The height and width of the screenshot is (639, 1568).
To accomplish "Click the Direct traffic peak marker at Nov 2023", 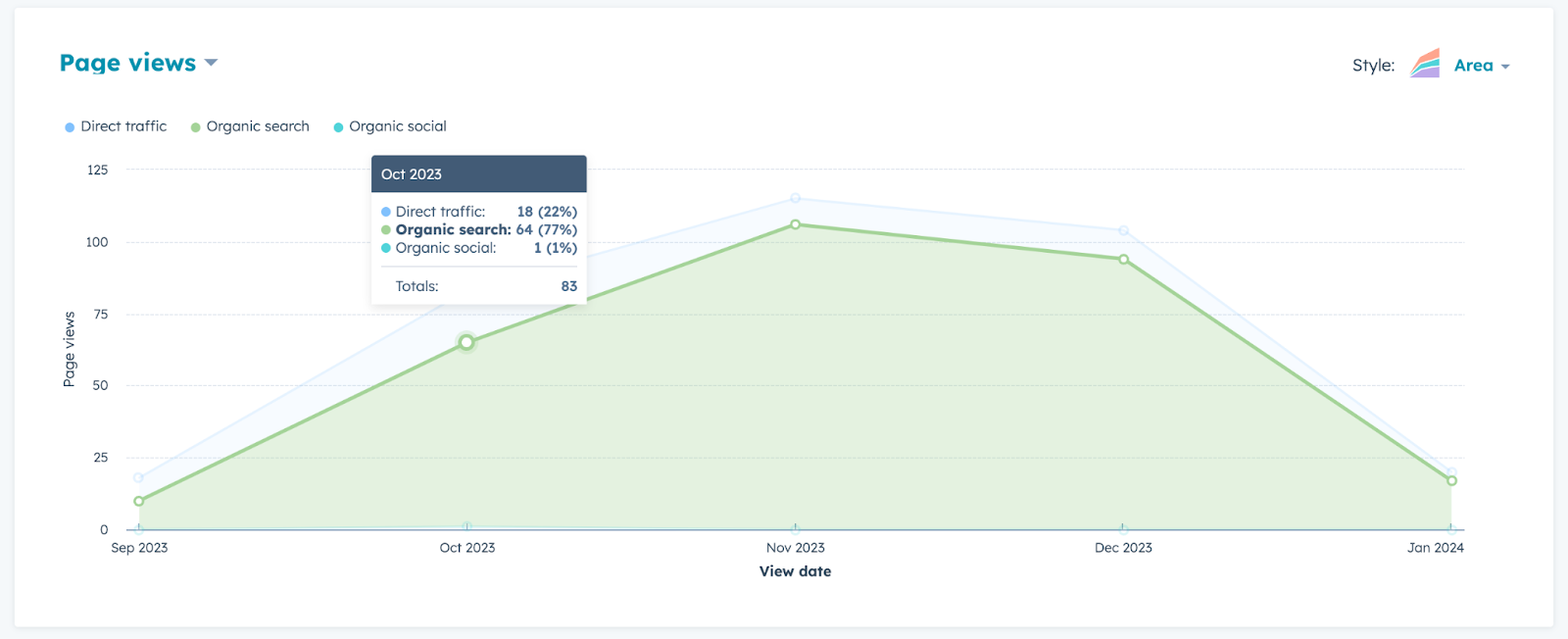I will [796, 198].
